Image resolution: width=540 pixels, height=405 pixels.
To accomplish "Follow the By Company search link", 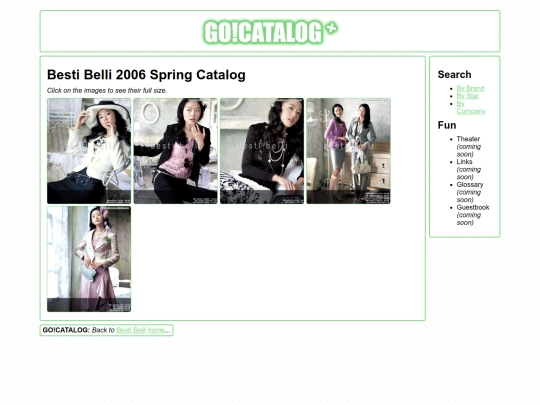I will pyautogui.click(x=471, y=107).
